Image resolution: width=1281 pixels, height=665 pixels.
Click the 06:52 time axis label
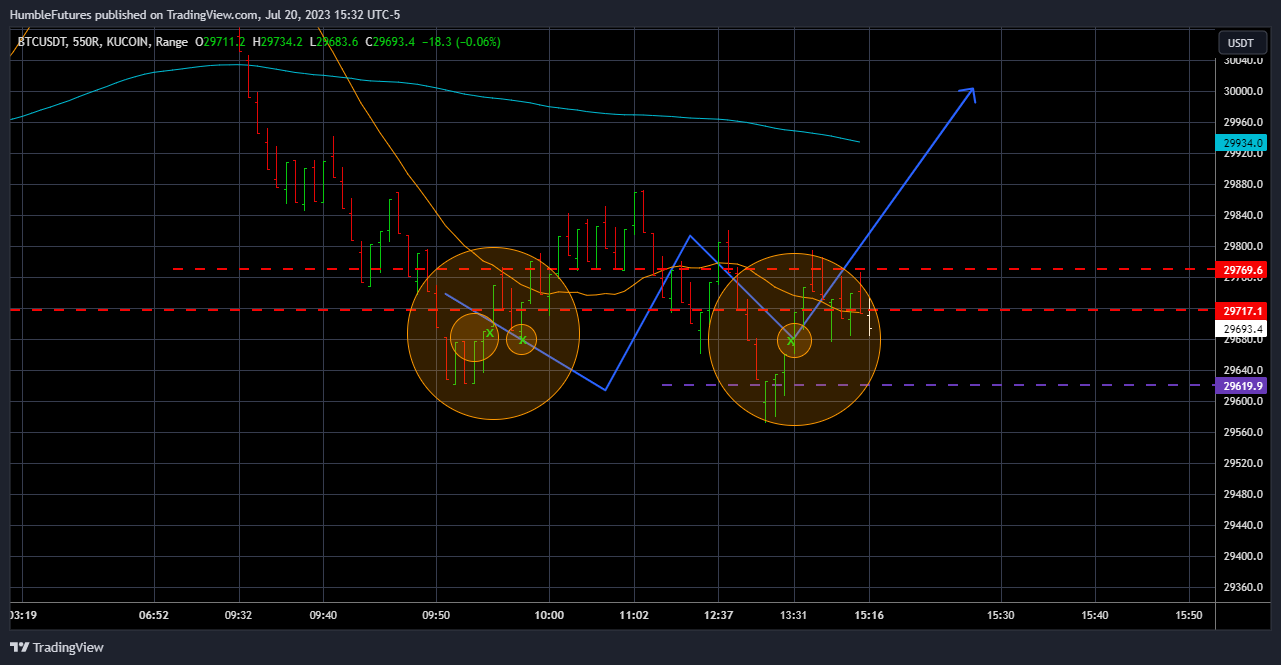point(153,615)
